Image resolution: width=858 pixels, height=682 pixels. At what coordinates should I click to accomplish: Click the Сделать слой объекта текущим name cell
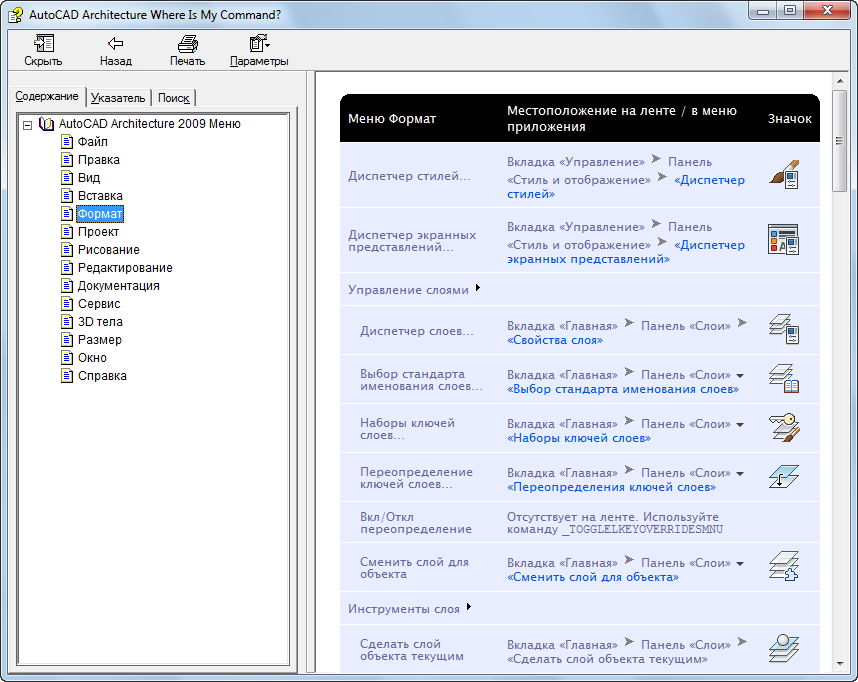411,650
